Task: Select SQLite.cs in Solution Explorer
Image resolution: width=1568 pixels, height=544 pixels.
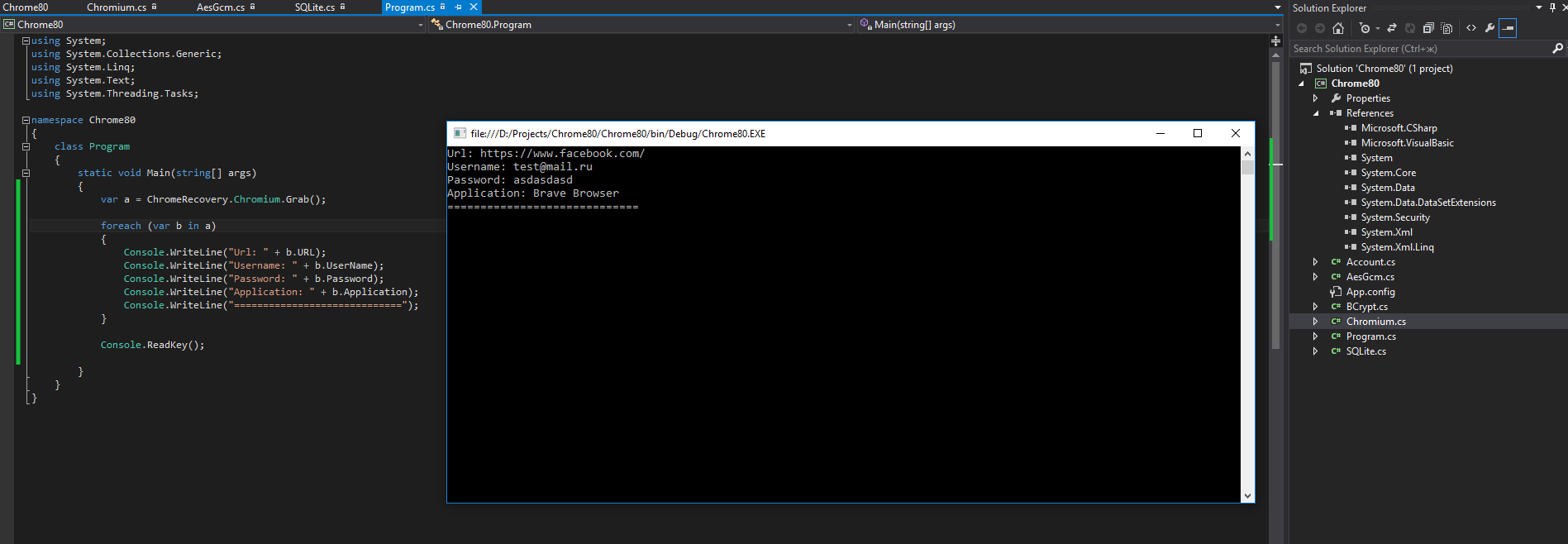Action: click(x=1365, y=351)
